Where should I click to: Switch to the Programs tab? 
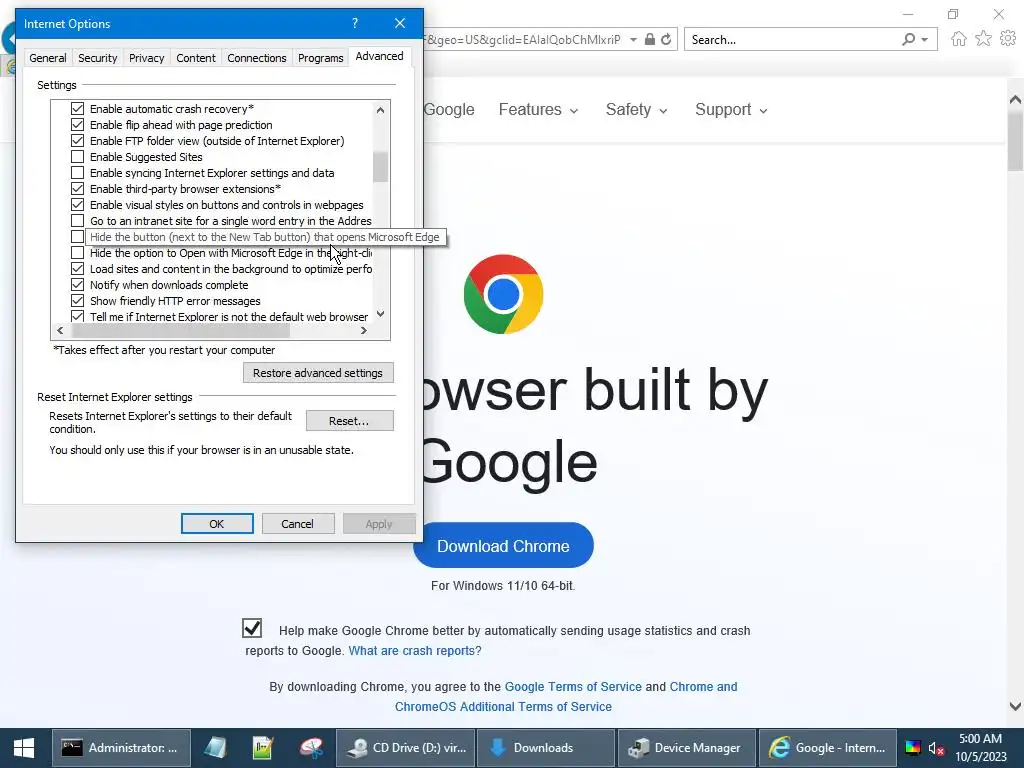pos(320,58)
